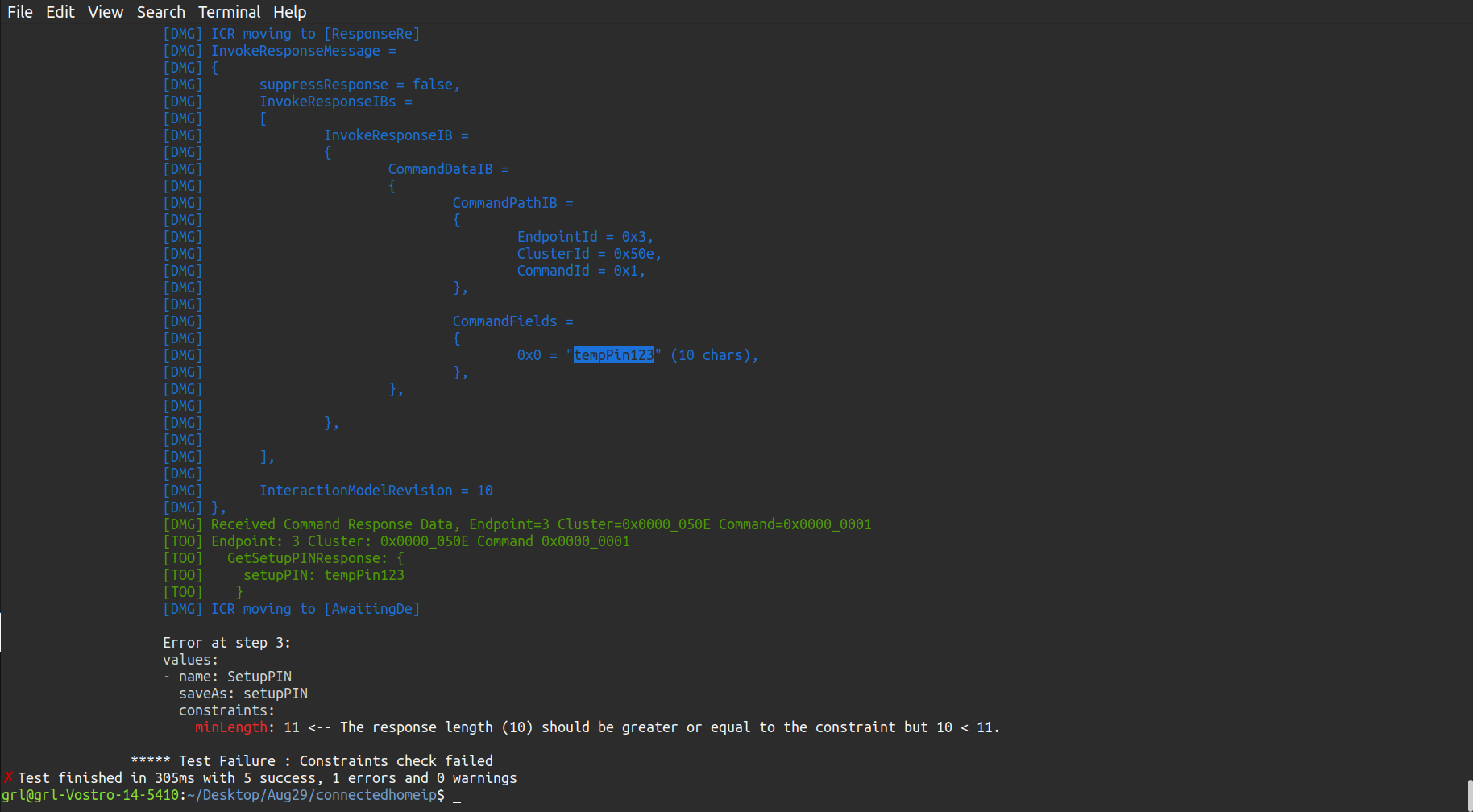Select the 'ClusterId = 0x50e' field line
1473x812 pixels.
point(589,253)
